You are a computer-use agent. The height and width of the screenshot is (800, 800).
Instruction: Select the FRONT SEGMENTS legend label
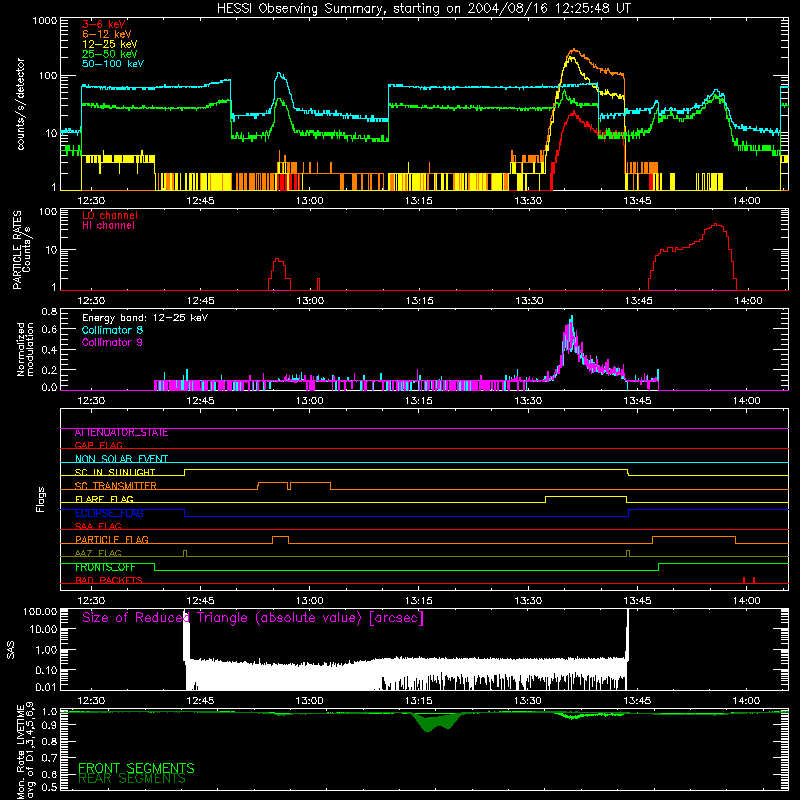(136, 768)
